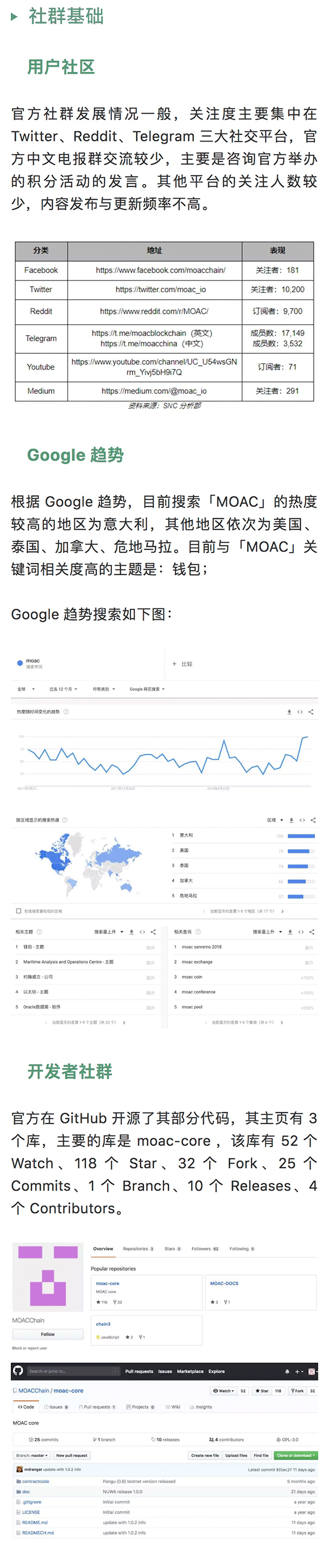Go to next page of related queries

point(281,1023)
